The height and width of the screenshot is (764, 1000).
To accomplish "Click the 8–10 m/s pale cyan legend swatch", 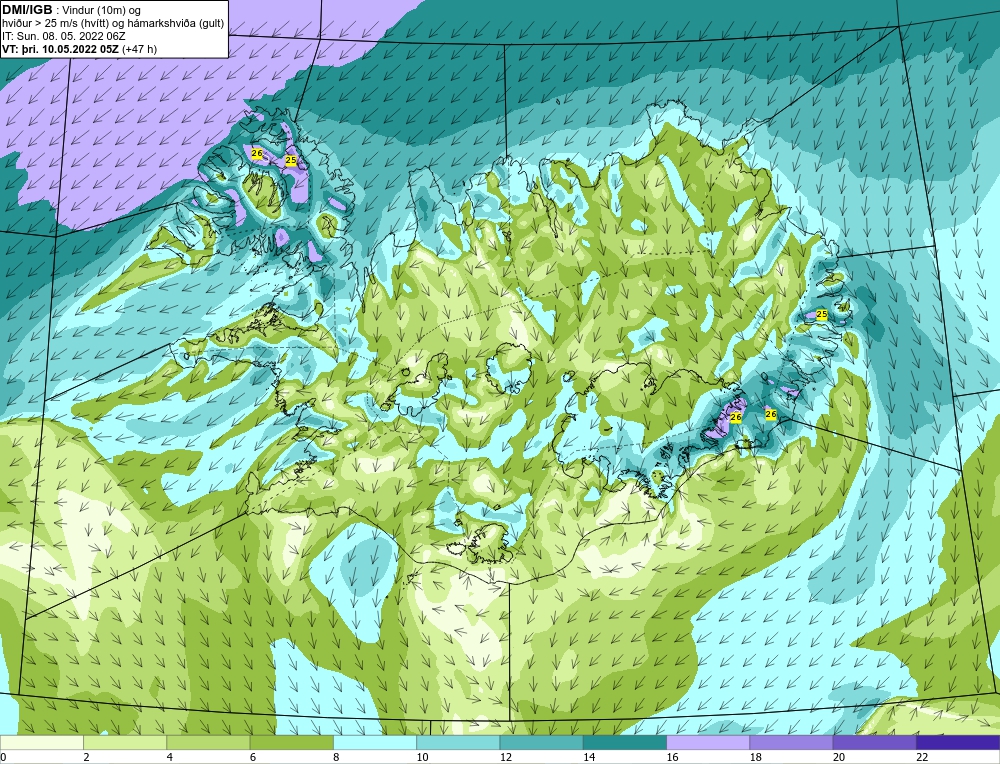I will [x=375, y=742].
